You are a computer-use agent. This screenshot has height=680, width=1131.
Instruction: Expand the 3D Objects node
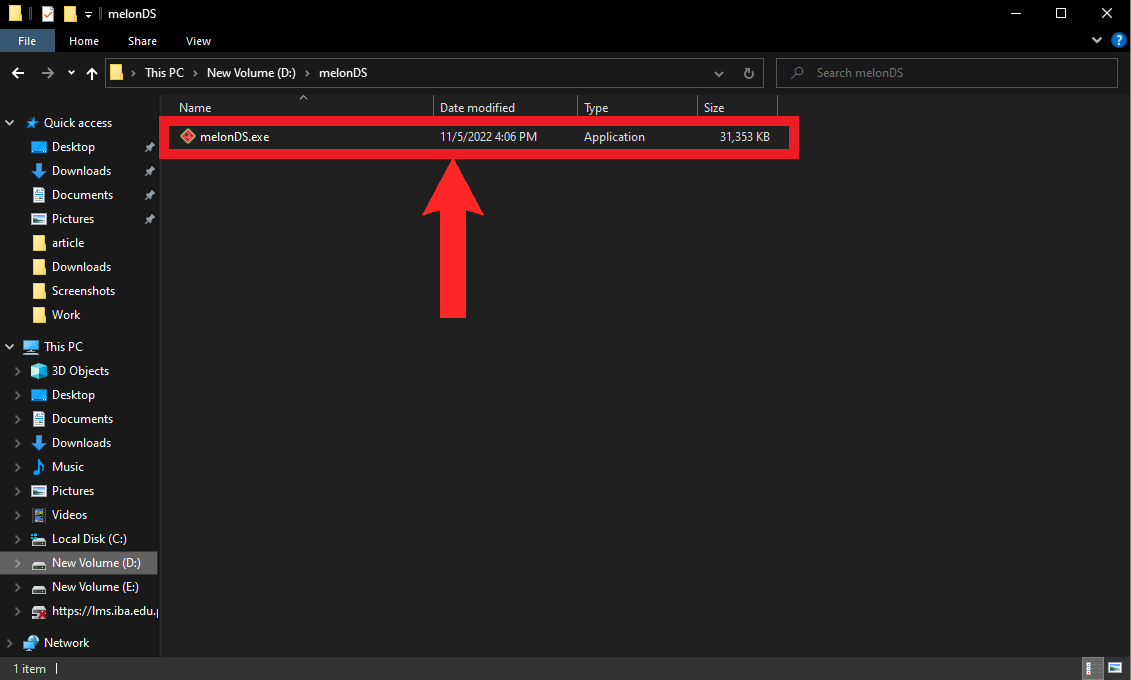click(x=17, y=371)
